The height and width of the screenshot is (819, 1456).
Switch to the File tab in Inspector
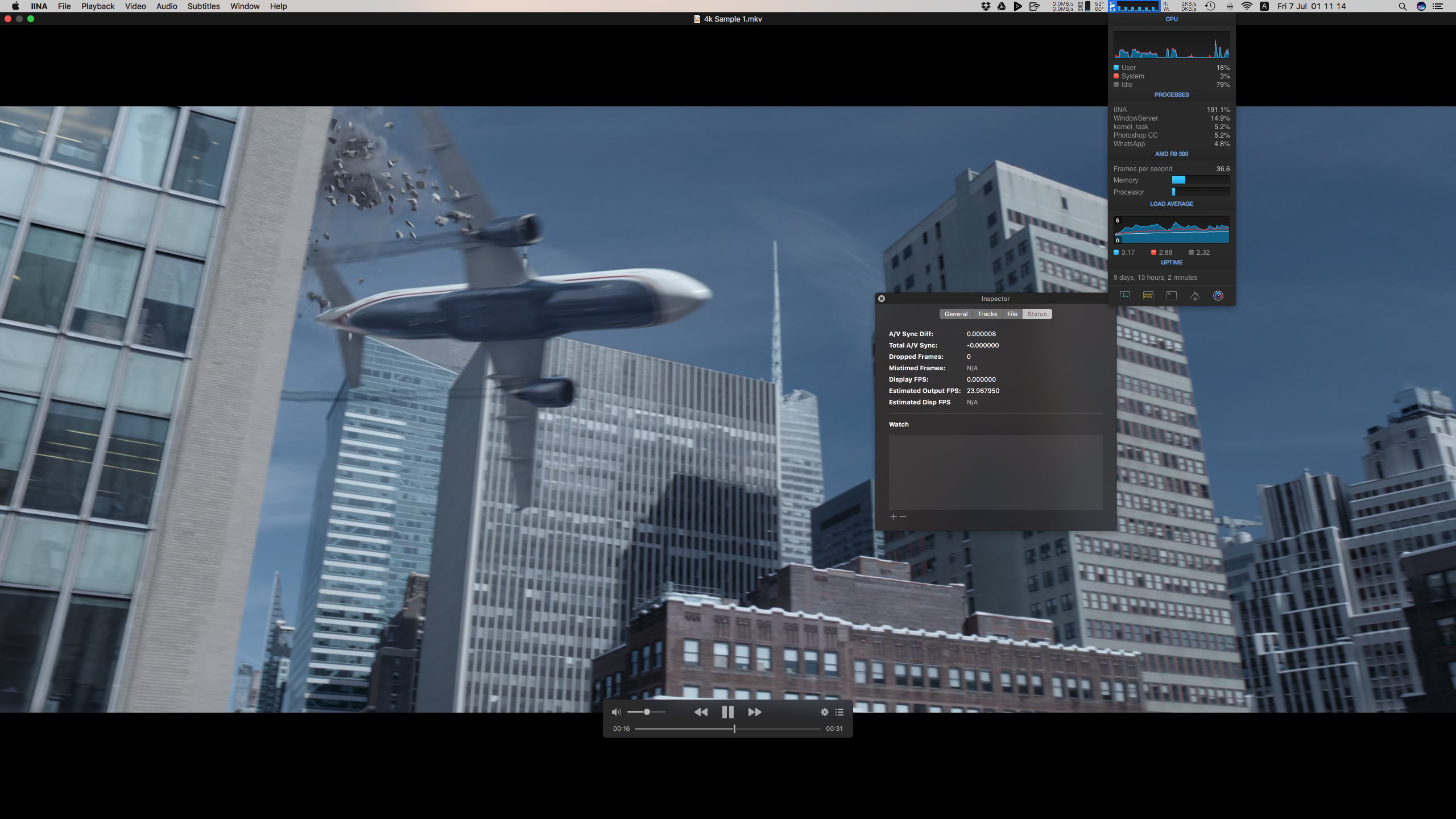[1012, 314]
